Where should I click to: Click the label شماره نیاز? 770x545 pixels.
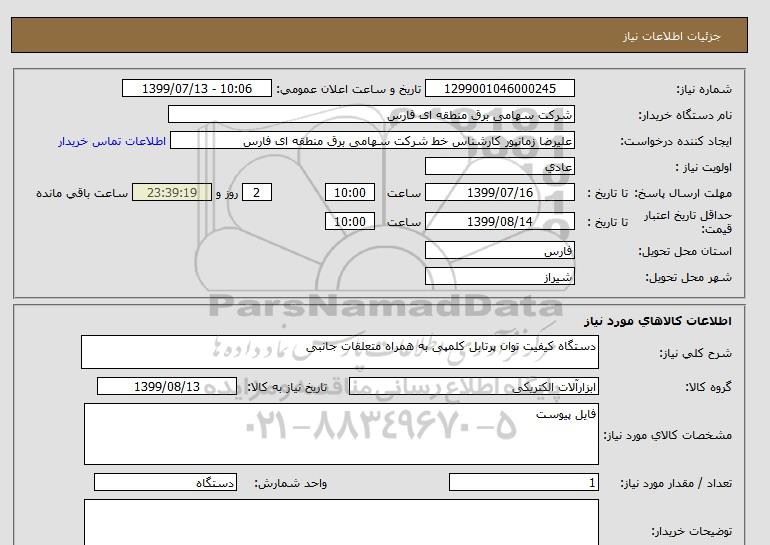704,89
